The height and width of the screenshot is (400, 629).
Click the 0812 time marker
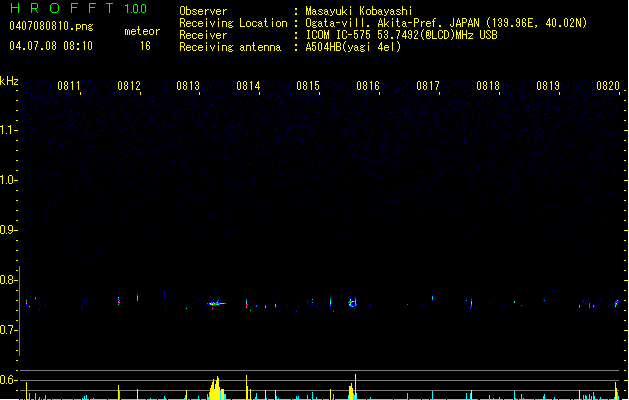coord(129,85)
